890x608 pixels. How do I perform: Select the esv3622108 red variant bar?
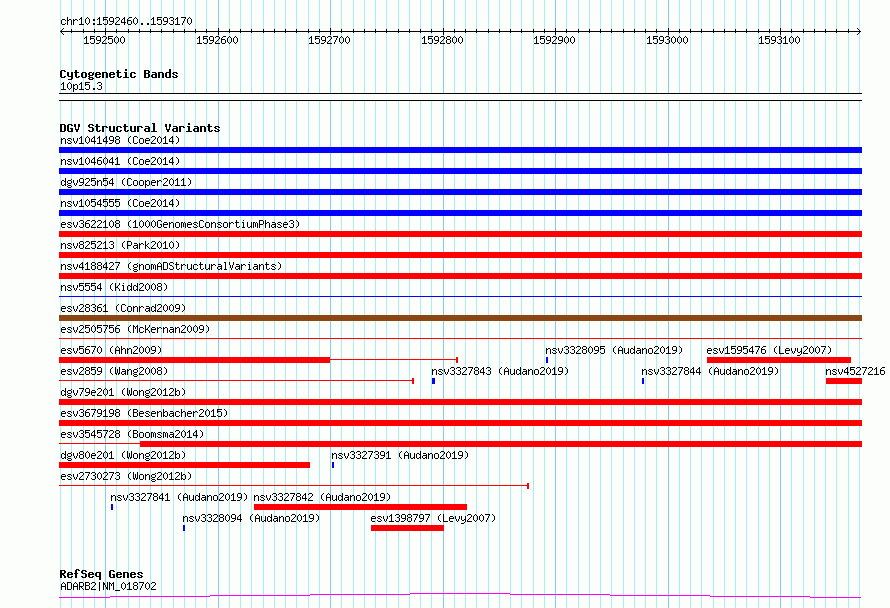[460, 234]
